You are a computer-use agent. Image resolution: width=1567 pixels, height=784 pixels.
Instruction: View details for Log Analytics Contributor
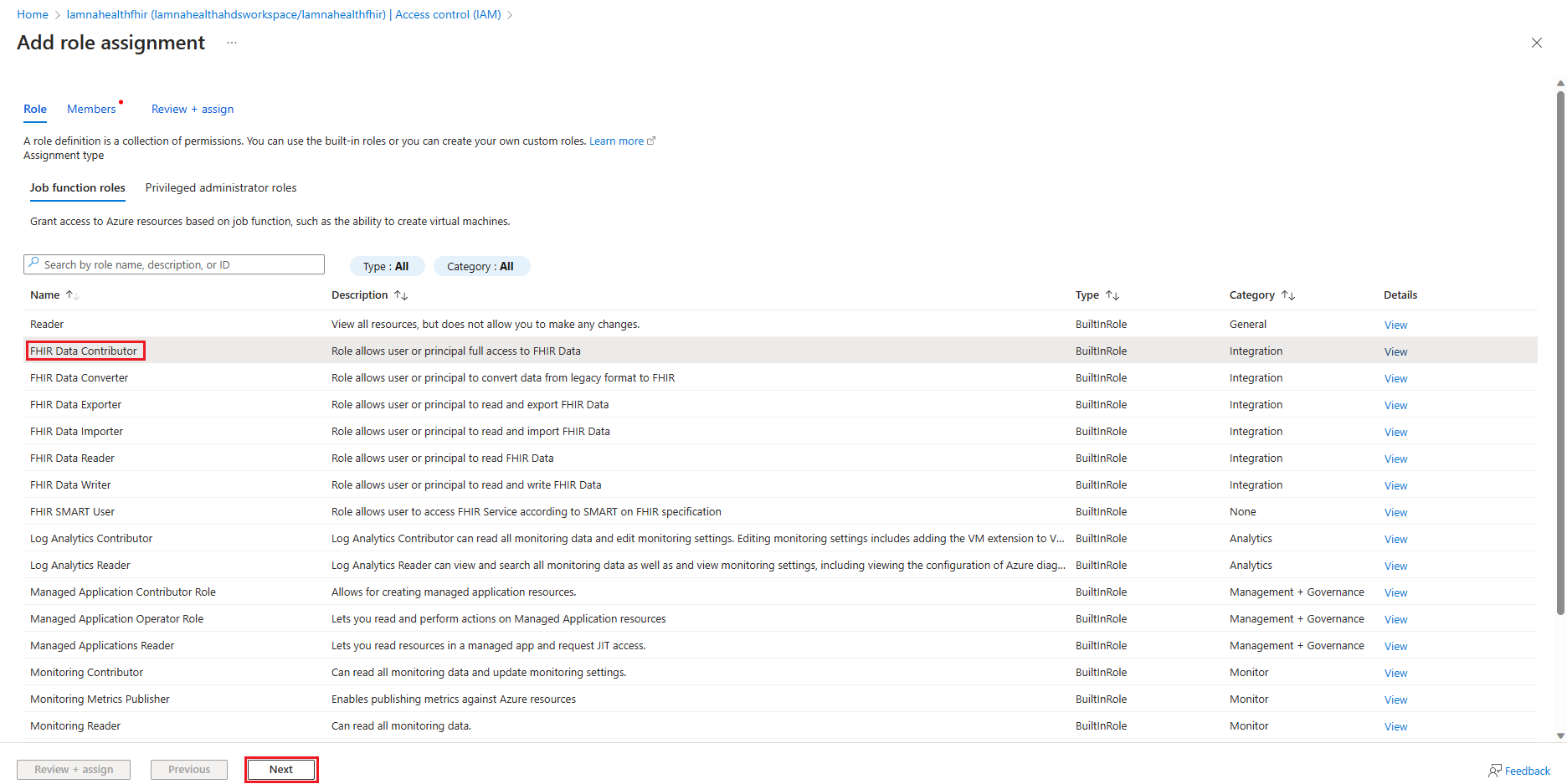[1395, 540]
